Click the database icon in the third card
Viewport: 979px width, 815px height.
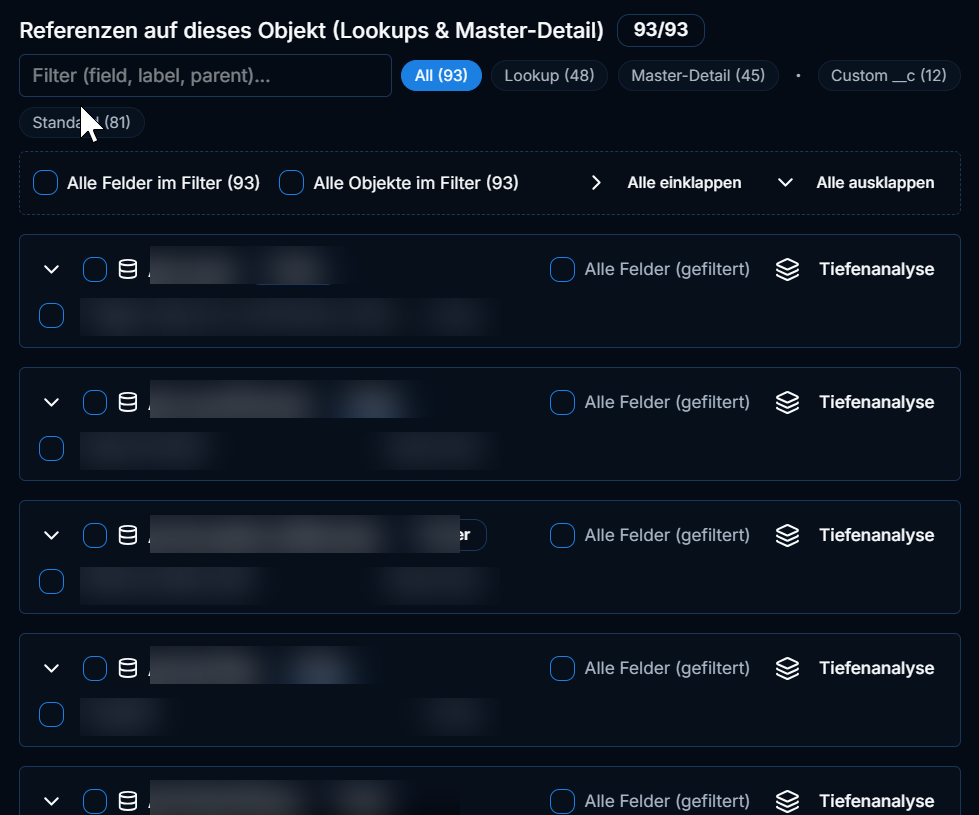pyautogui.click(x=128, y=536)
